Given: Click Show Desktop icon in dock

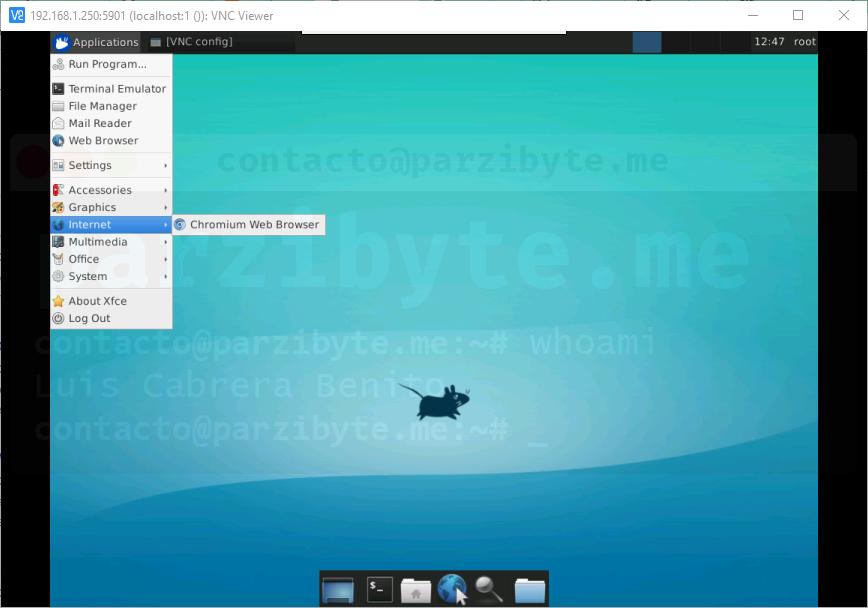Looking at the screenshot, I should pos(338,590).
